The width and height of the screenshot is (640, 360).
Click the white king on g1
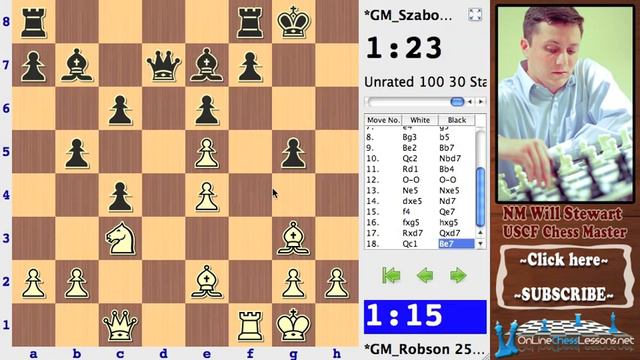click(x=293, y=325)
